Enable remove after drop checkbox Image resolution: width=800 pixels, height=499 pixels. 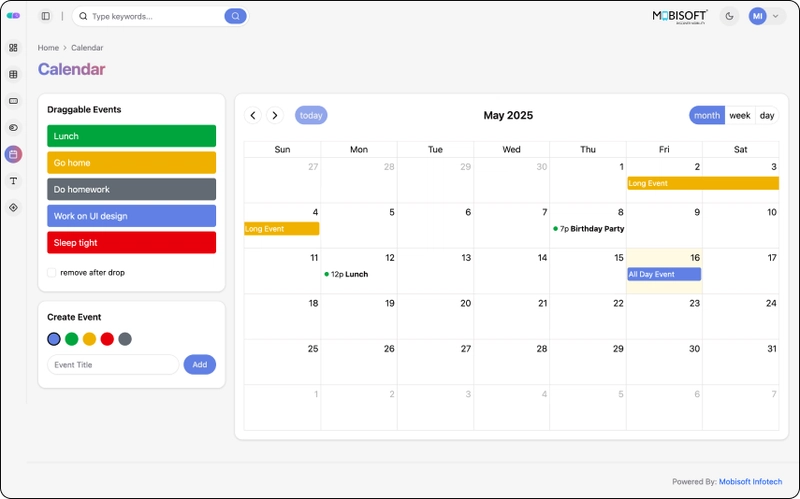(52, 272)
